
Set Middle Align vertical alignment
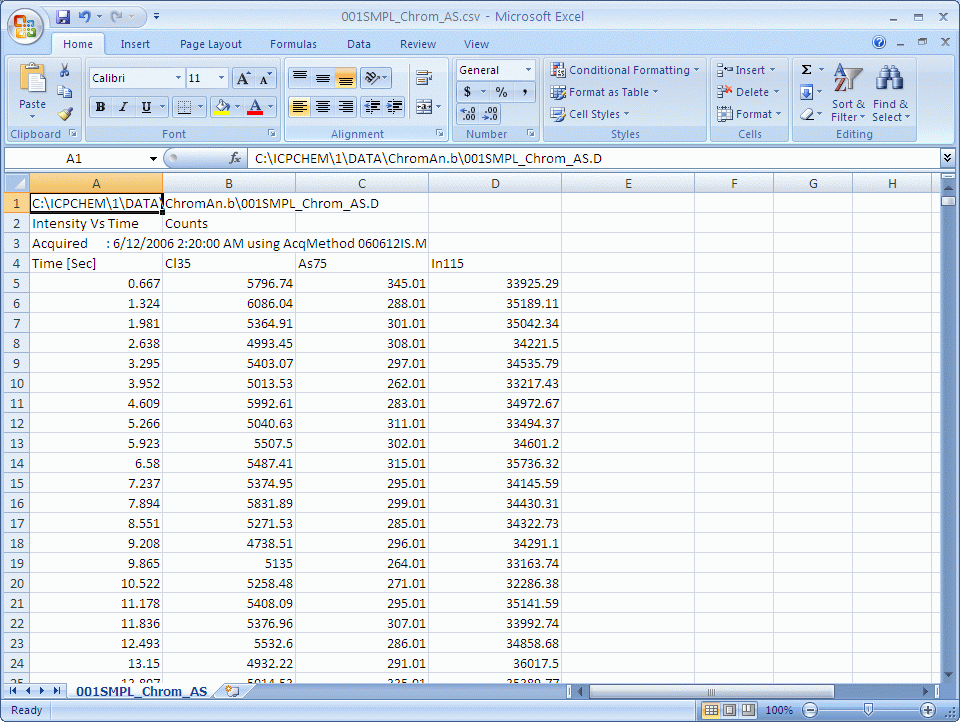tap(323, 78)
